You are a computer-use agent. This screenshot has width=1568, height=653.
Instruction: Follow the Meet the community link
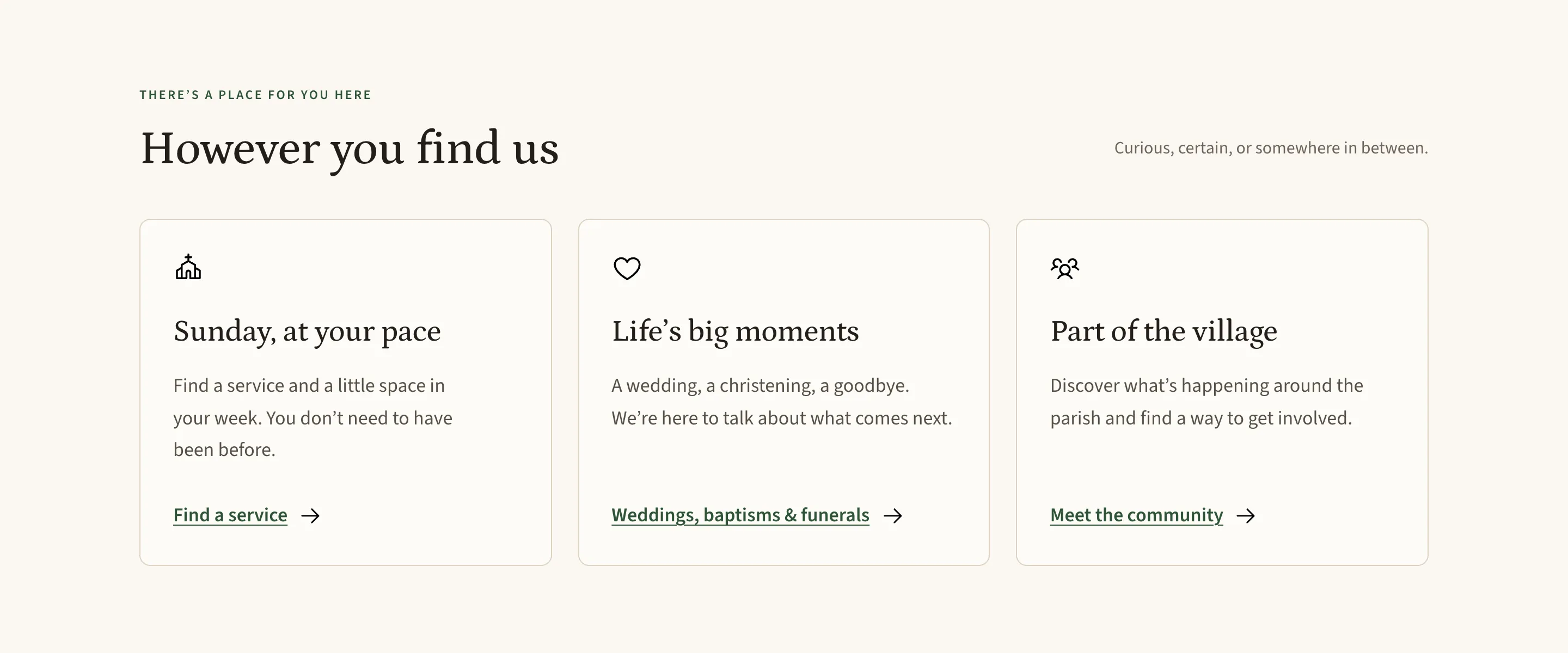[1136, 515]
